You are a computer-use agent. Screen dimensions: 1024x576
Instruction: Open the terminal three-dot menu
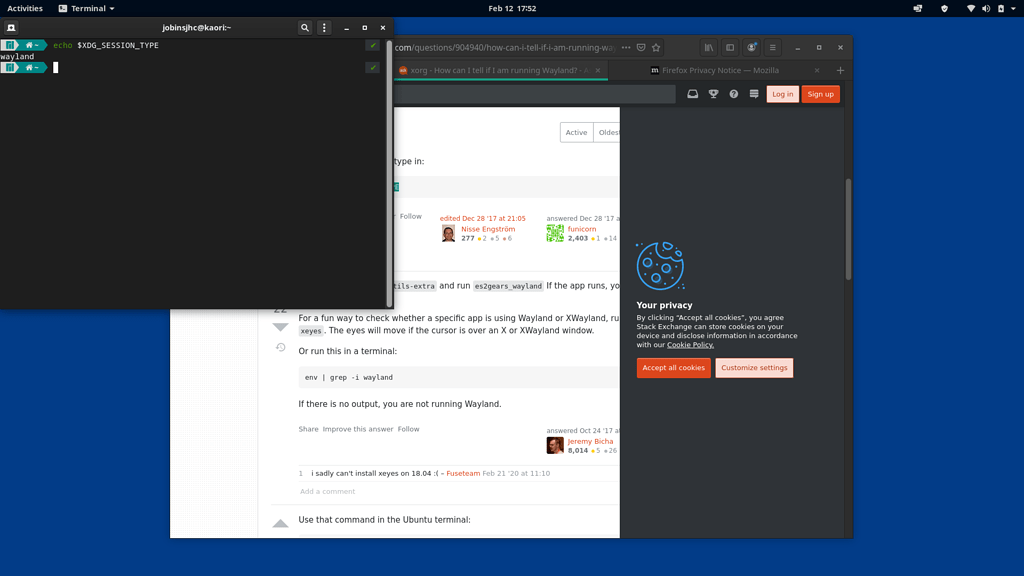coord(323,27)
